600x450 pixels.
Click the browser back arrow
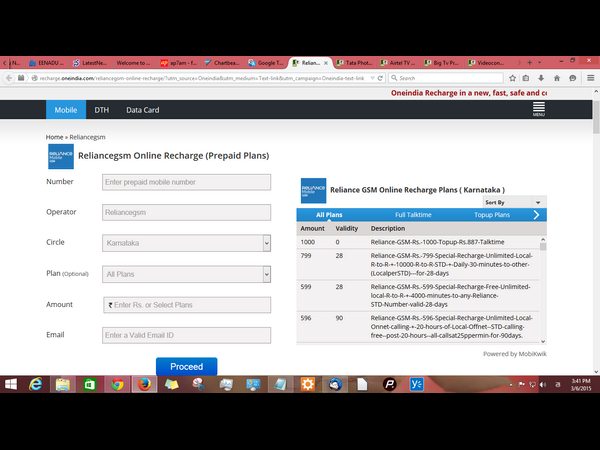coord(9,77)
